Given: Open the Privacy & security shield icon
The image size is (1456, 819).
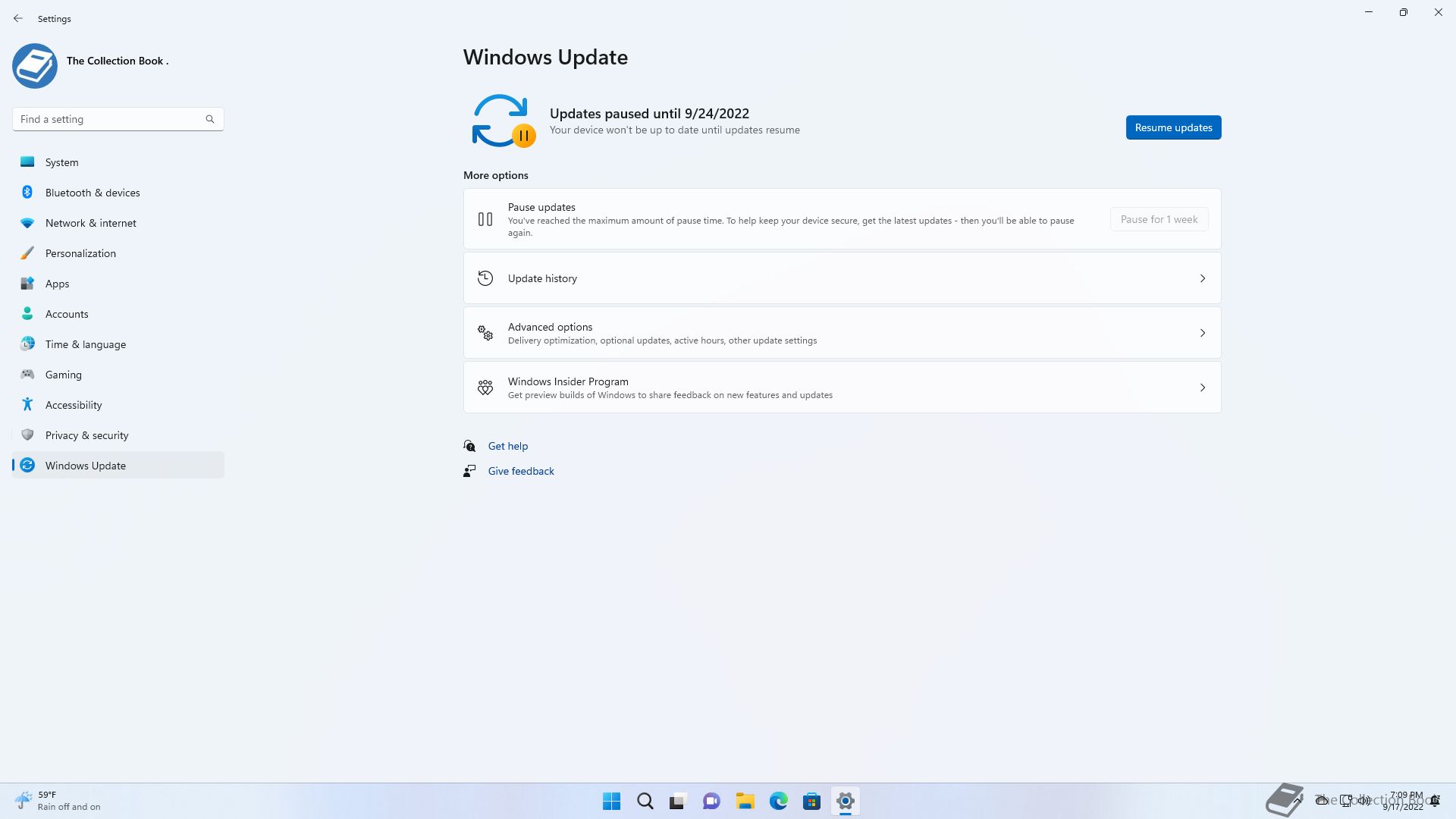Looking at the screenshot, I should pos(27,435).
